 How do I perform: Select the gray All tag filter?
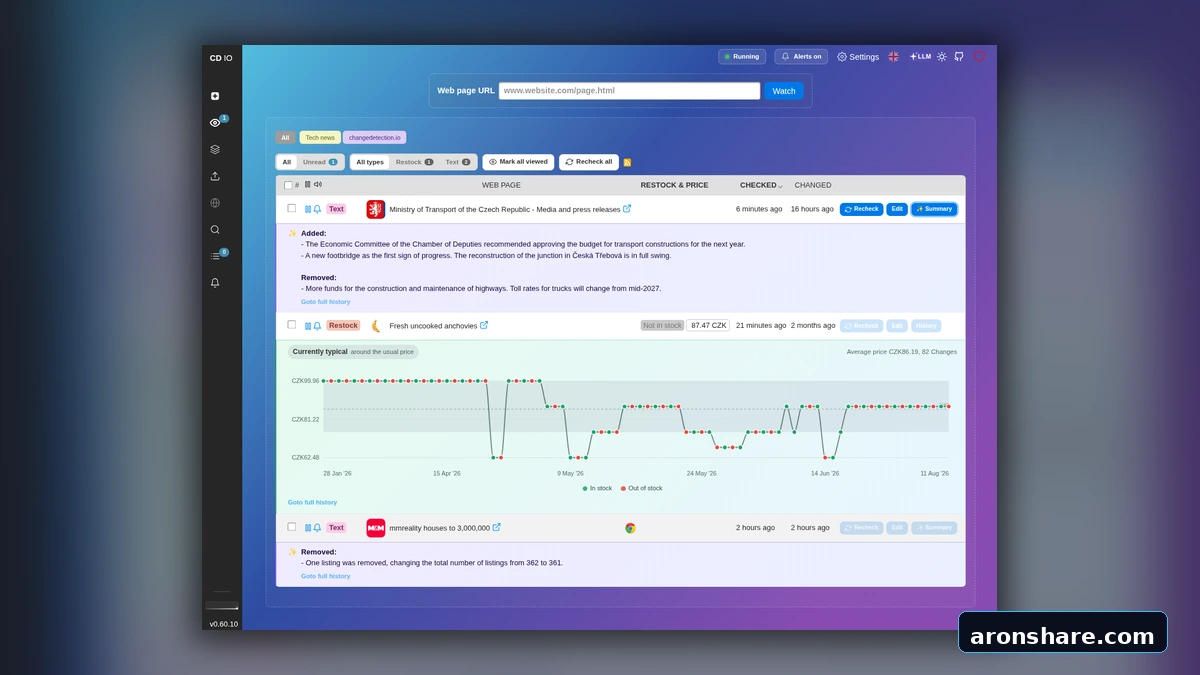click(285, 138)
